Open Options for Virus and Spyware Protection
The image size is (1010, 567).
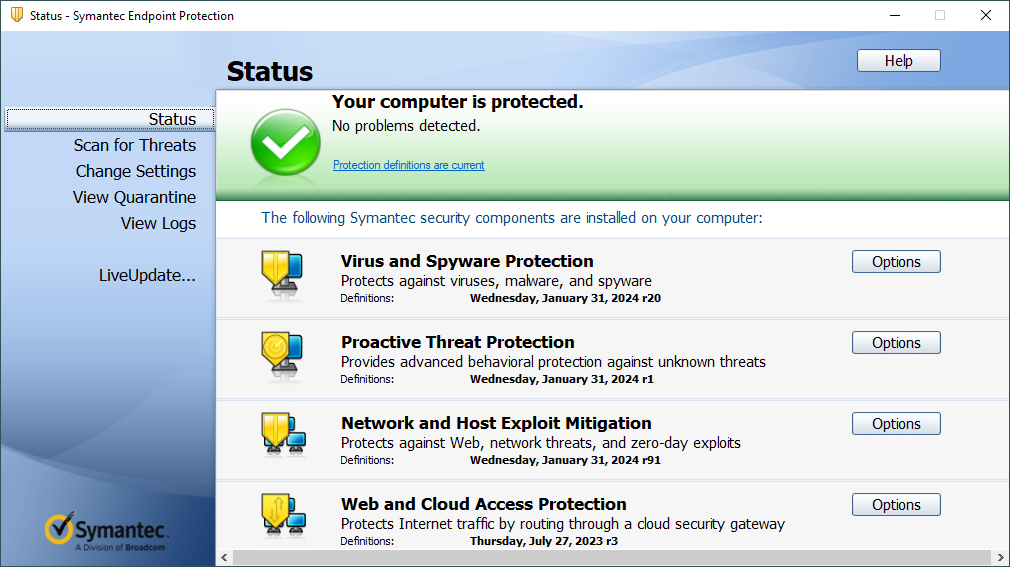pyautogui.click(x=896, y=262)
